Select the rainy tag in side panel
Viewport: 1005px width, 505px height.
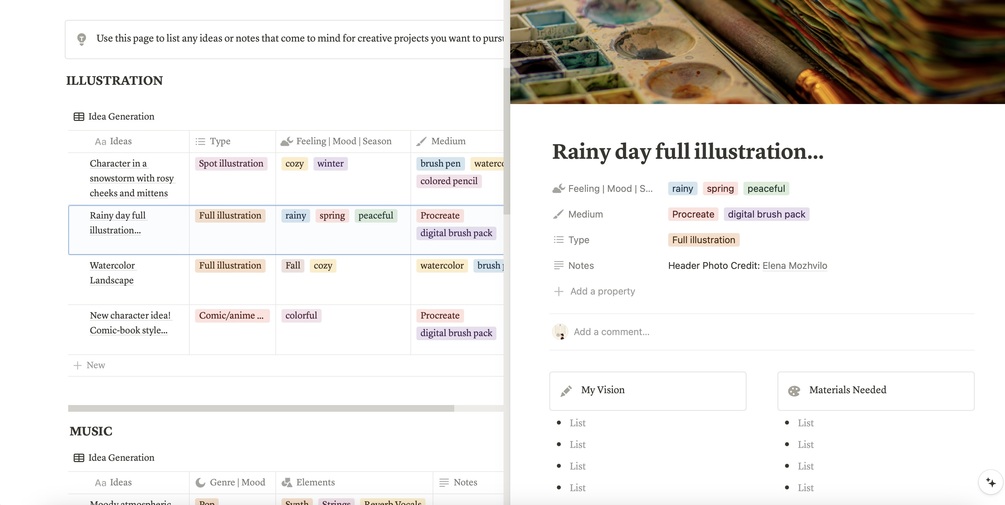tap(683, 188)
